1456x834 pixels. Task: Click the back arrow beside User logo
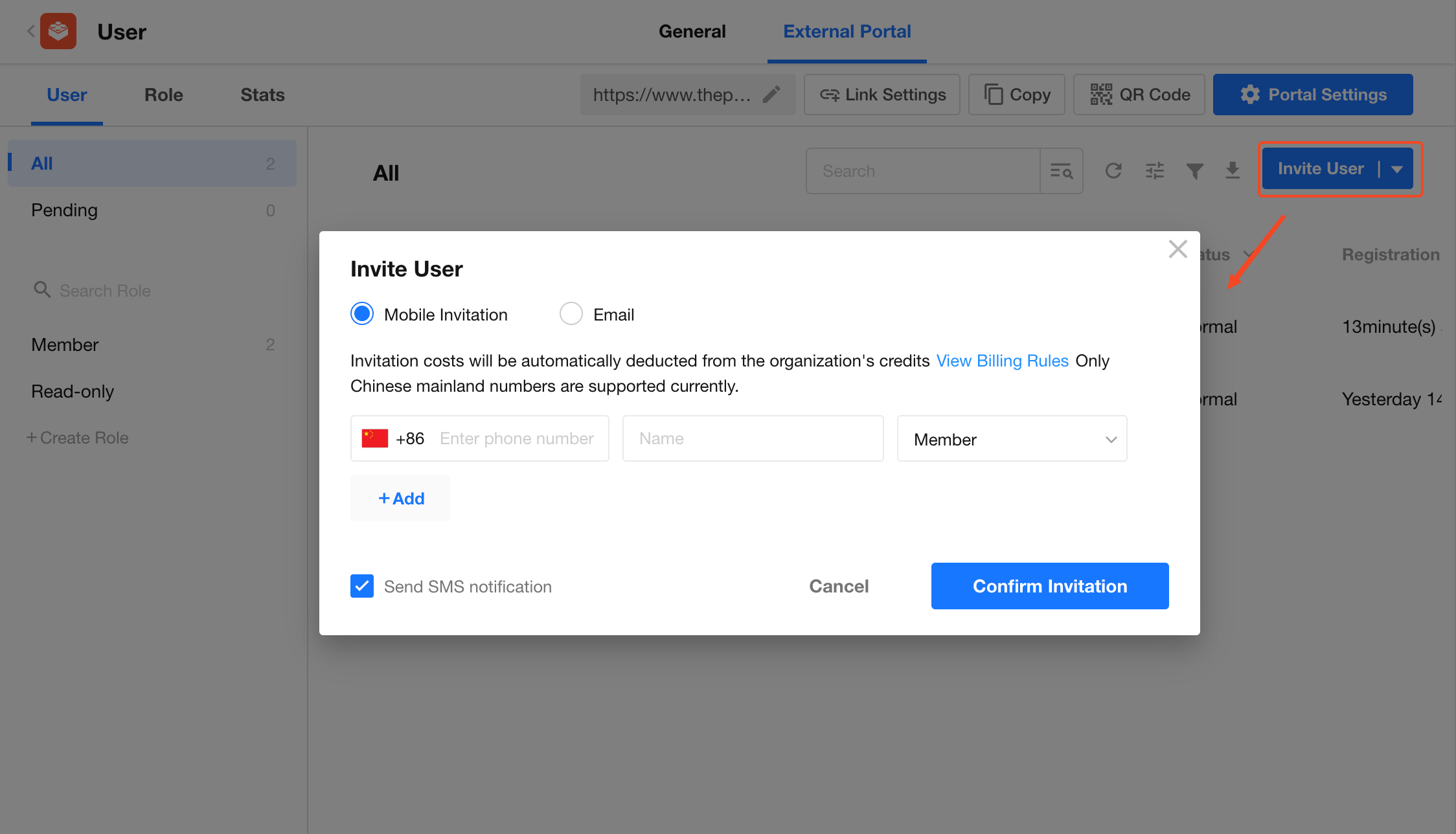click(30, 31)
